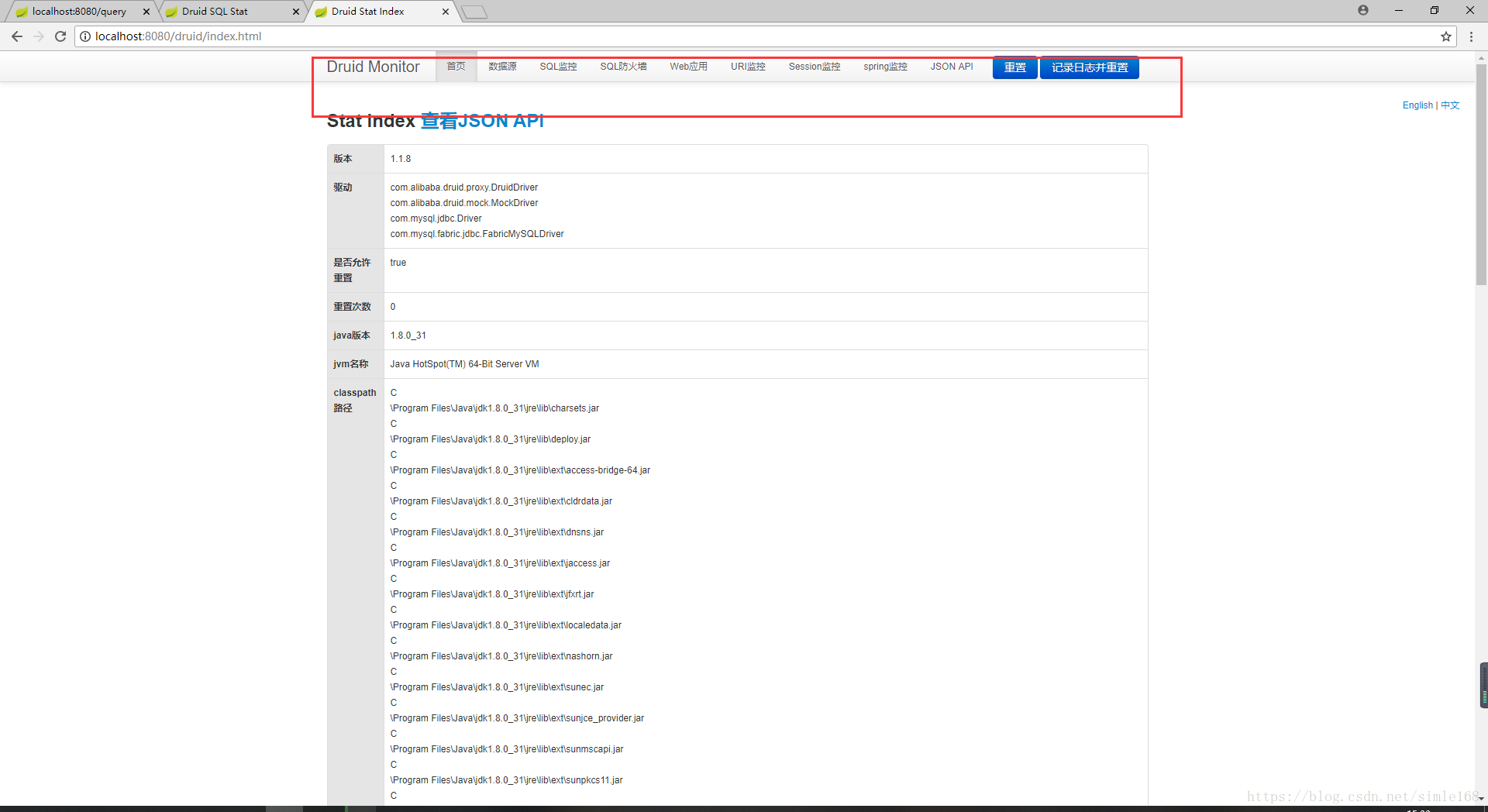The image size is (1488, 812).
Task: Click Java HotSpot(TM) 64-Bit Server VM value
Action: coord(464,364)
